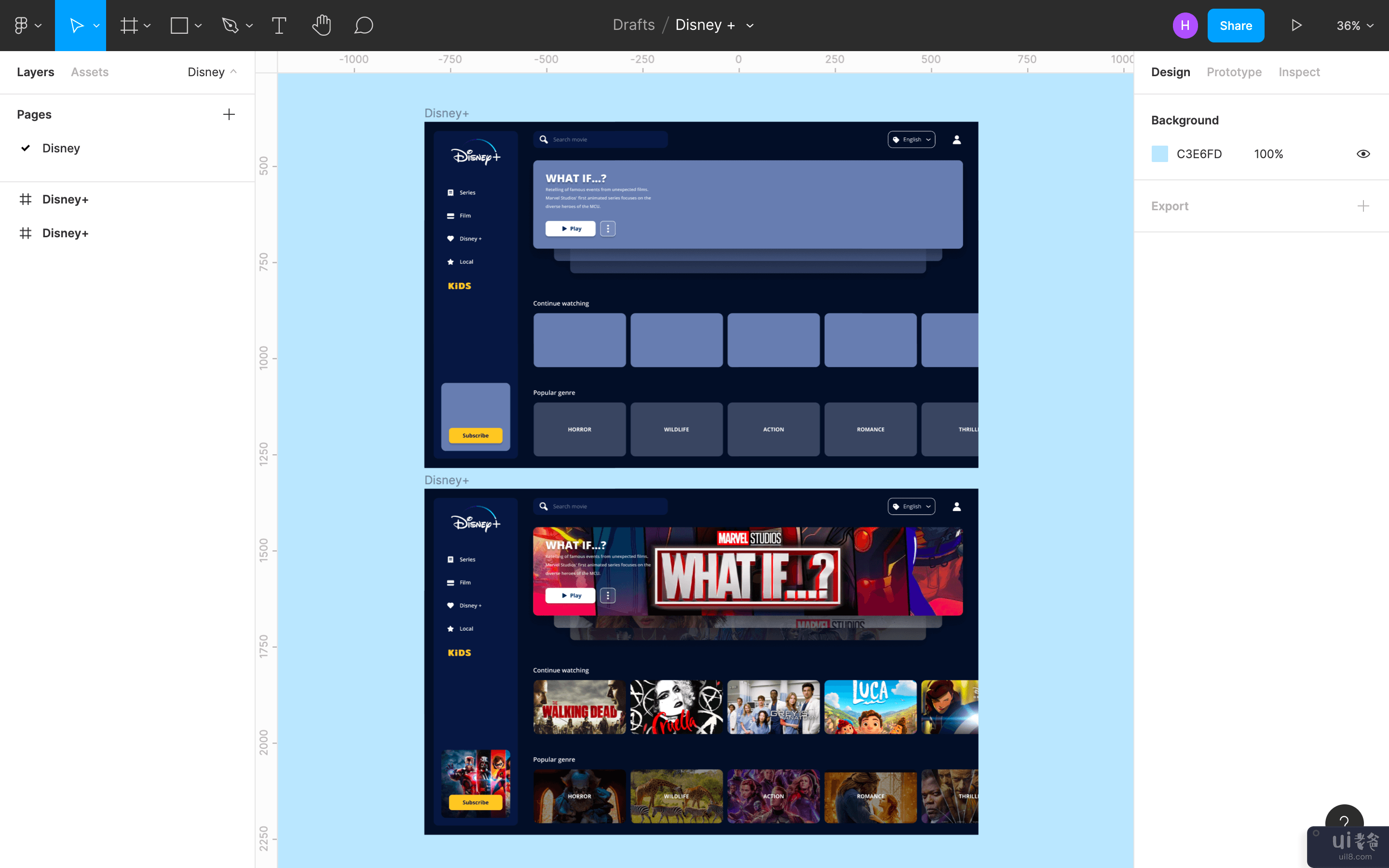Select the Frame tool
The image size is (1389, 868).
pyautogui.click(x=129, y=25)
